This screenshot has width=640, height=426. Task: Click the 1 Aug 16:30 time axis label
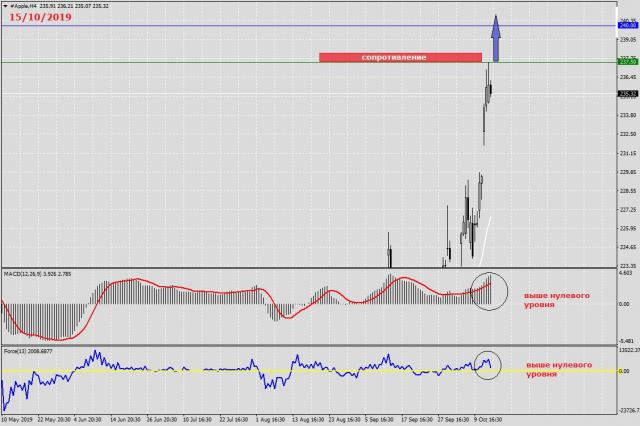pyautogui.click(x=268, y=421)
